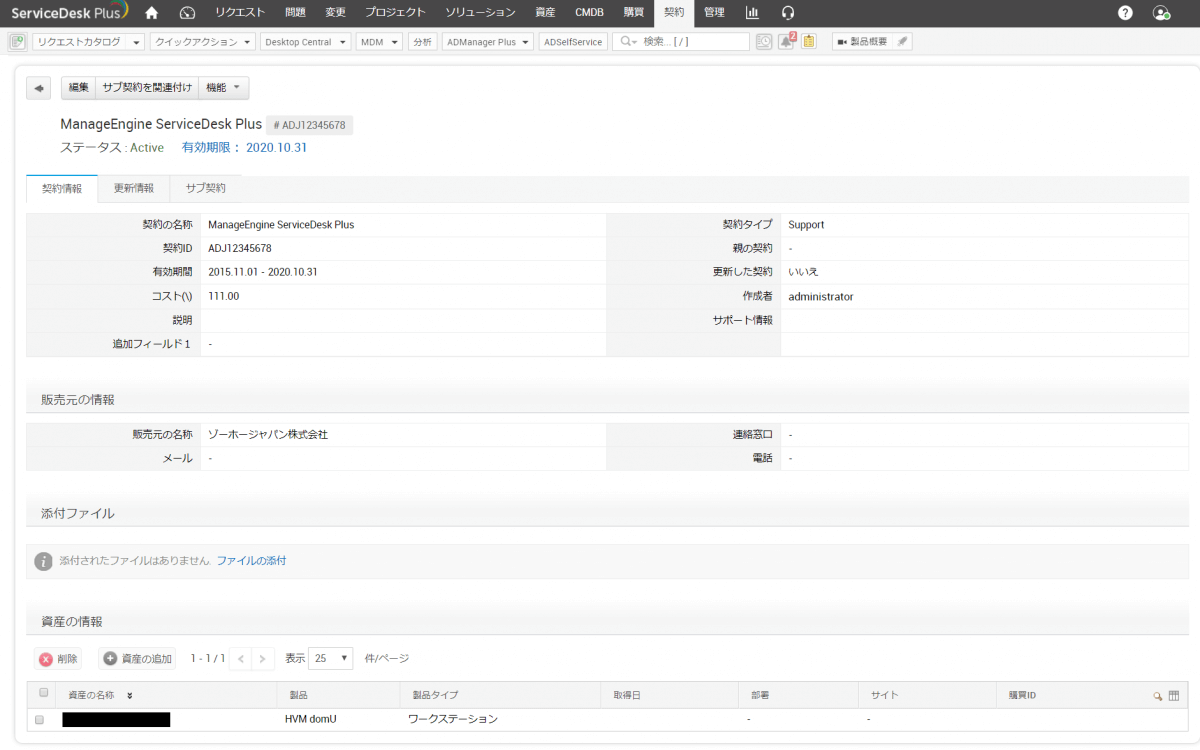Check the select-all checkbox in asset table header
This screenshot has width=1200, height=750.
click(x=43, y=693)
